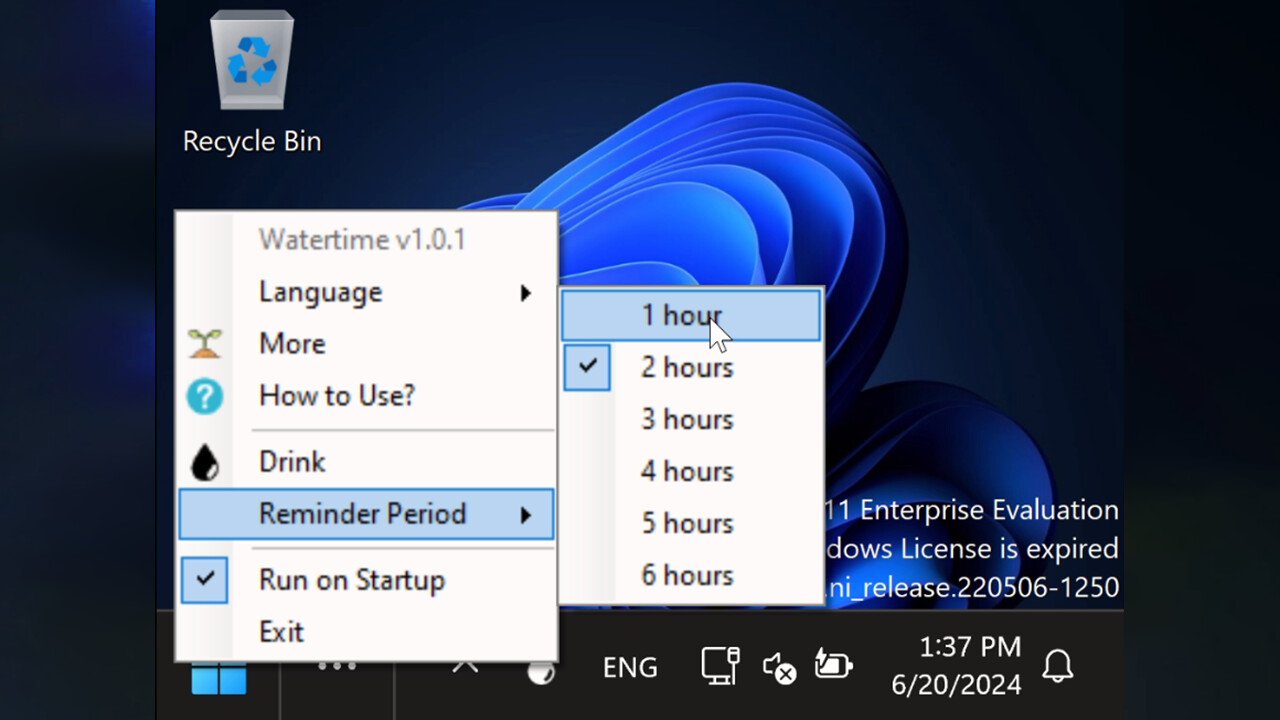
Task: Click the Windows Start button
Action: point(218,678)
